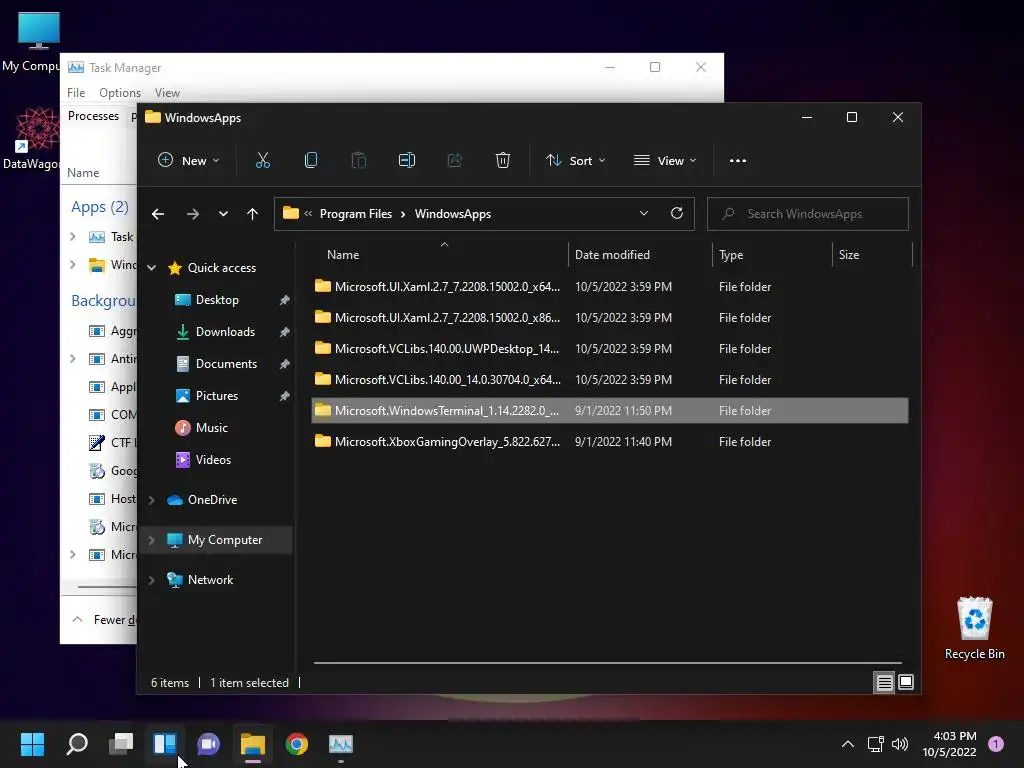Select Microsoft.XboxGamingOverlay folder row
This screenshot has height=768, width=1024.
[609, 441]
